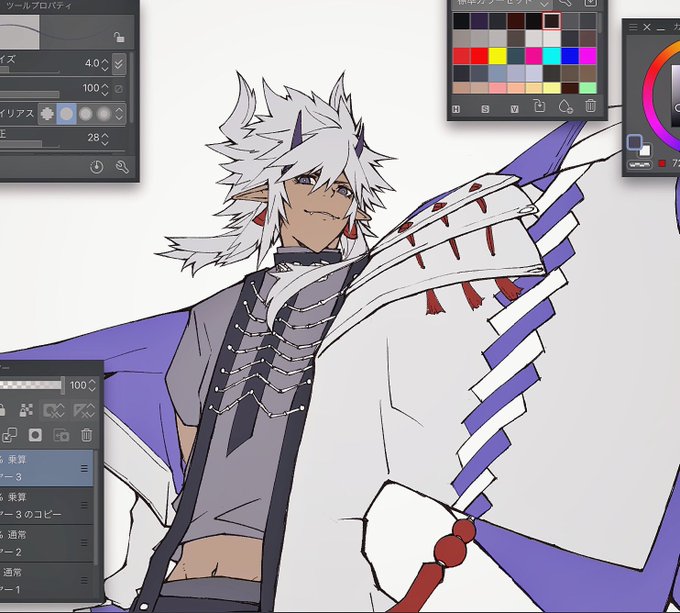Image resolution: width=680 pixels, height=613 pixels.
Task: Select the main drawing color box
Action: pyautogui.click(x=634, y=142)
